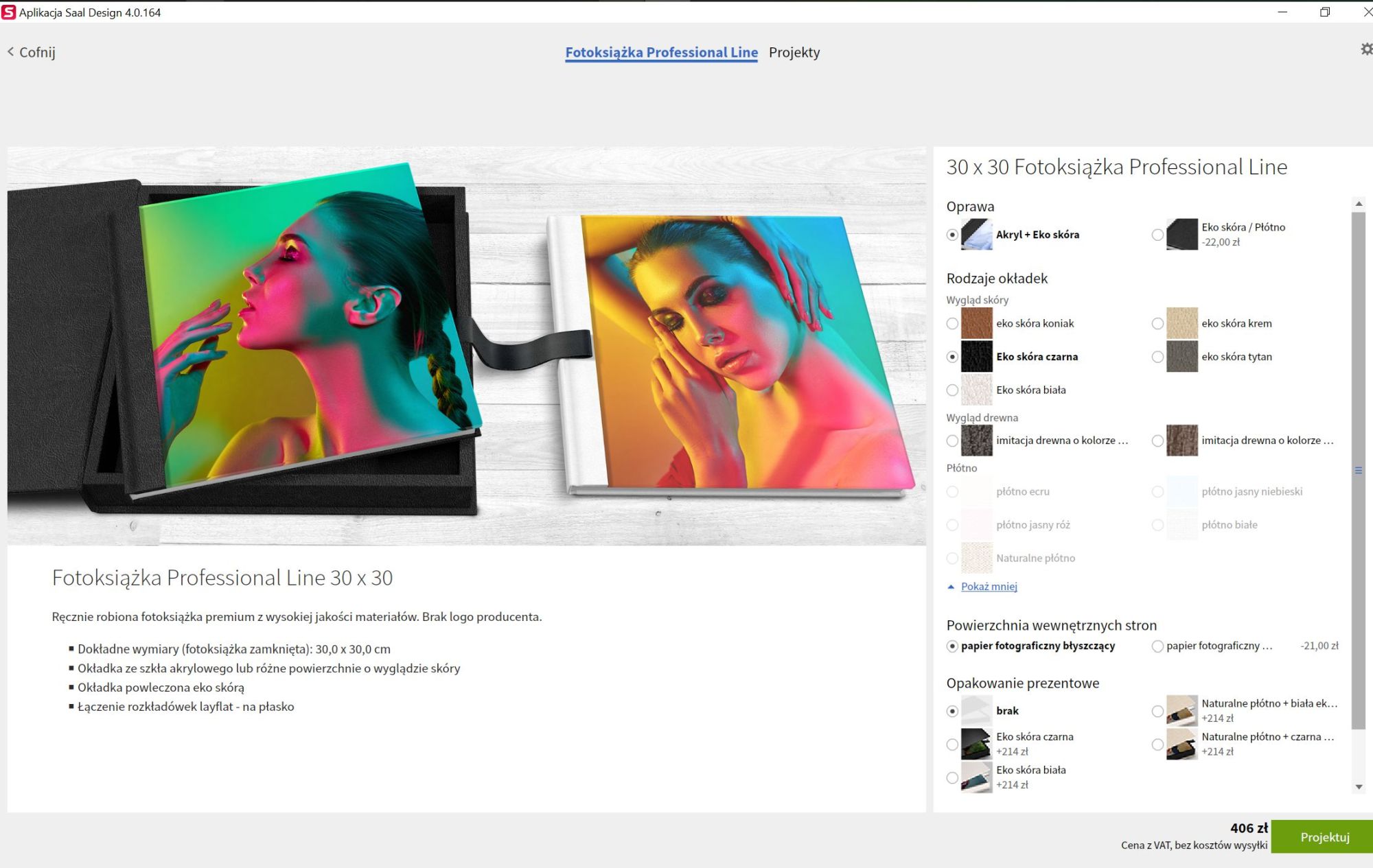Click the Opakowanie prezentowe heading
This screenshot has height=868, width=1373.
(x=1022, y=683)
